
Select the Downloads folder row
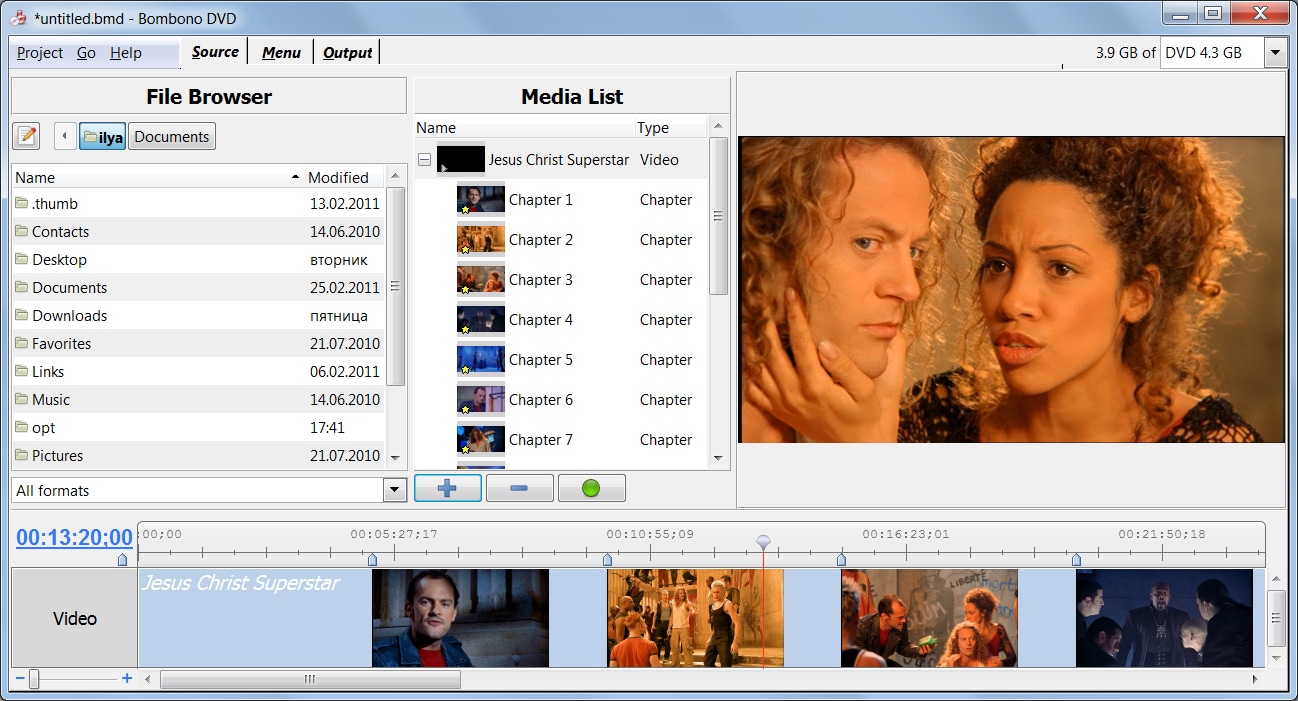point(198,315)
